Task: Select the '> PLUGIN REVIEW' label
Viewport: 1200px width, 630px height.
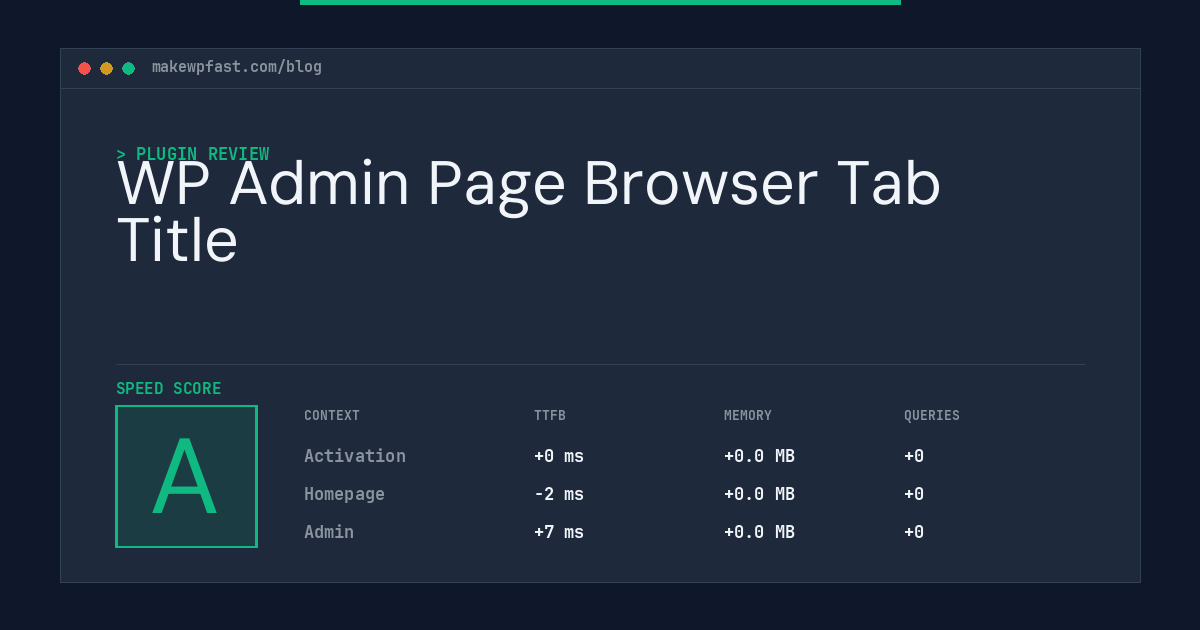Action: pyautogui.click(x=193, y=154)
